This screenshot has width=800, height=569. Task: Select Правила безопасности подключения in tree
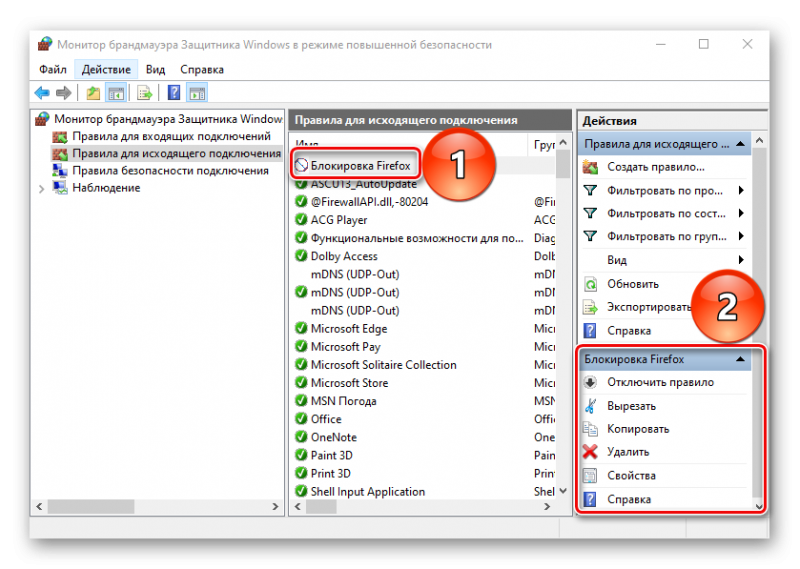pos(170,171)
